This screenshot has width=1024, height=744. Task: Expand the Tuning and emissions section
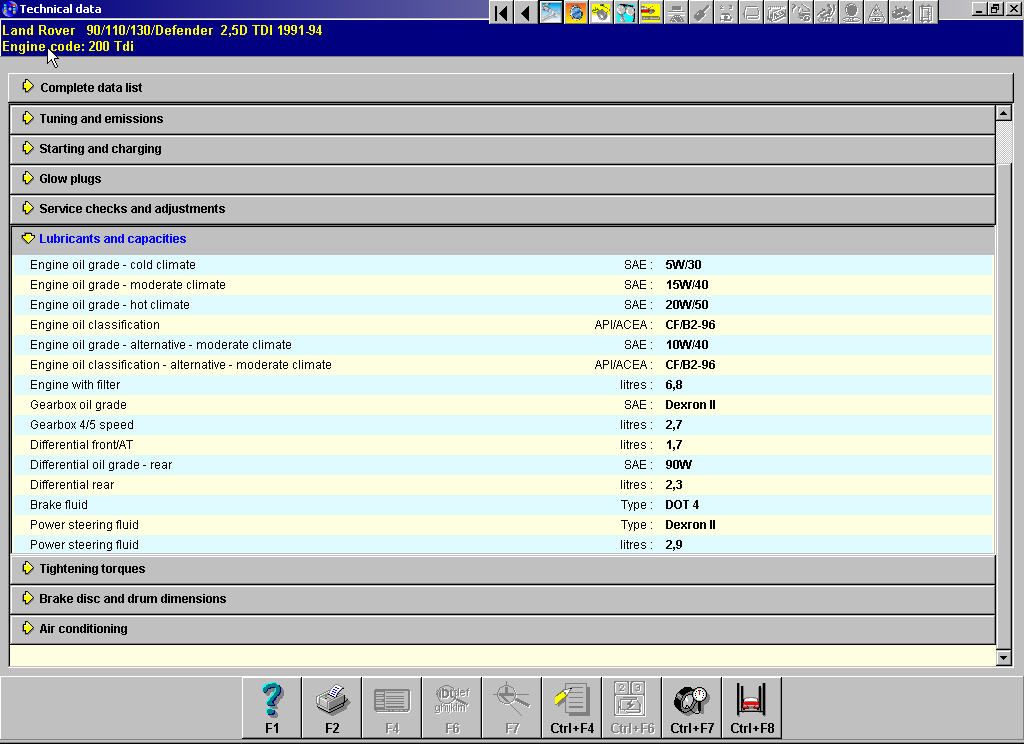click(x=503, y=119)
